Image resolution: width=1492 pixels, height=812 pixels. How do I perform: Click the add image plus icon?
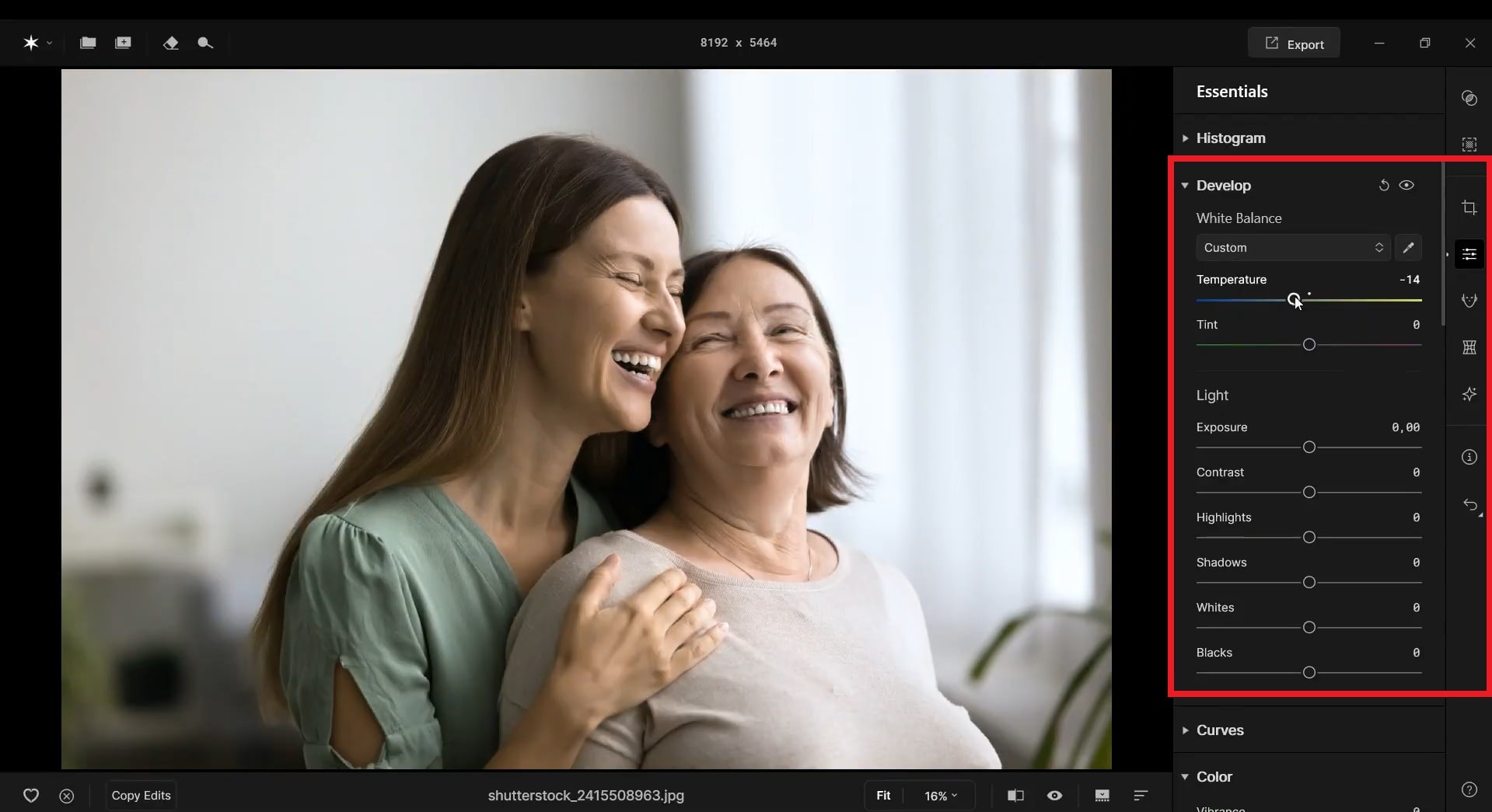pyautogui.click(x=123, y=43)
